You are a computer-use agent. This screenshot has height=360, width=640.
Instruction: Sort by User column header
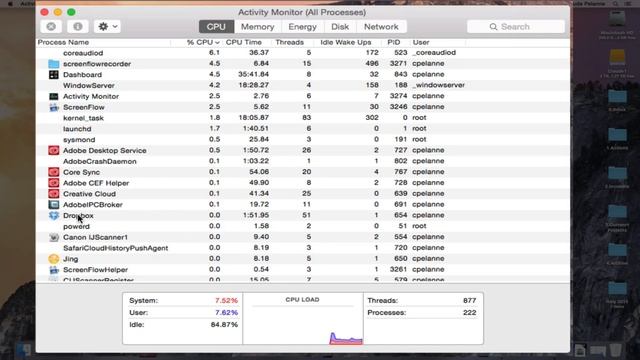tap(421, 42)
